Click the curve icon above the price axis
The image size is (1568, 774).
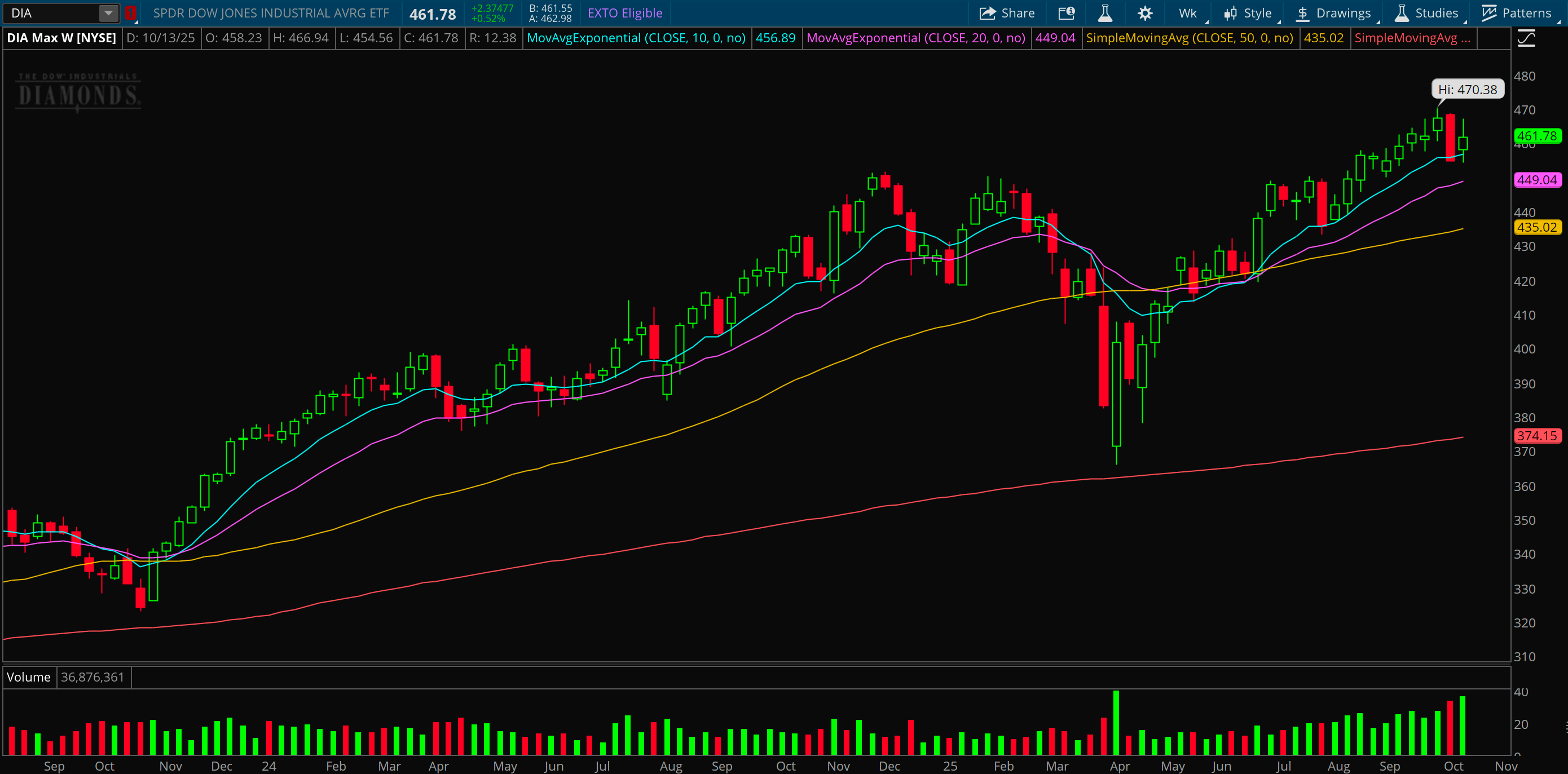pyautogui.click(x=1526, y=39)
